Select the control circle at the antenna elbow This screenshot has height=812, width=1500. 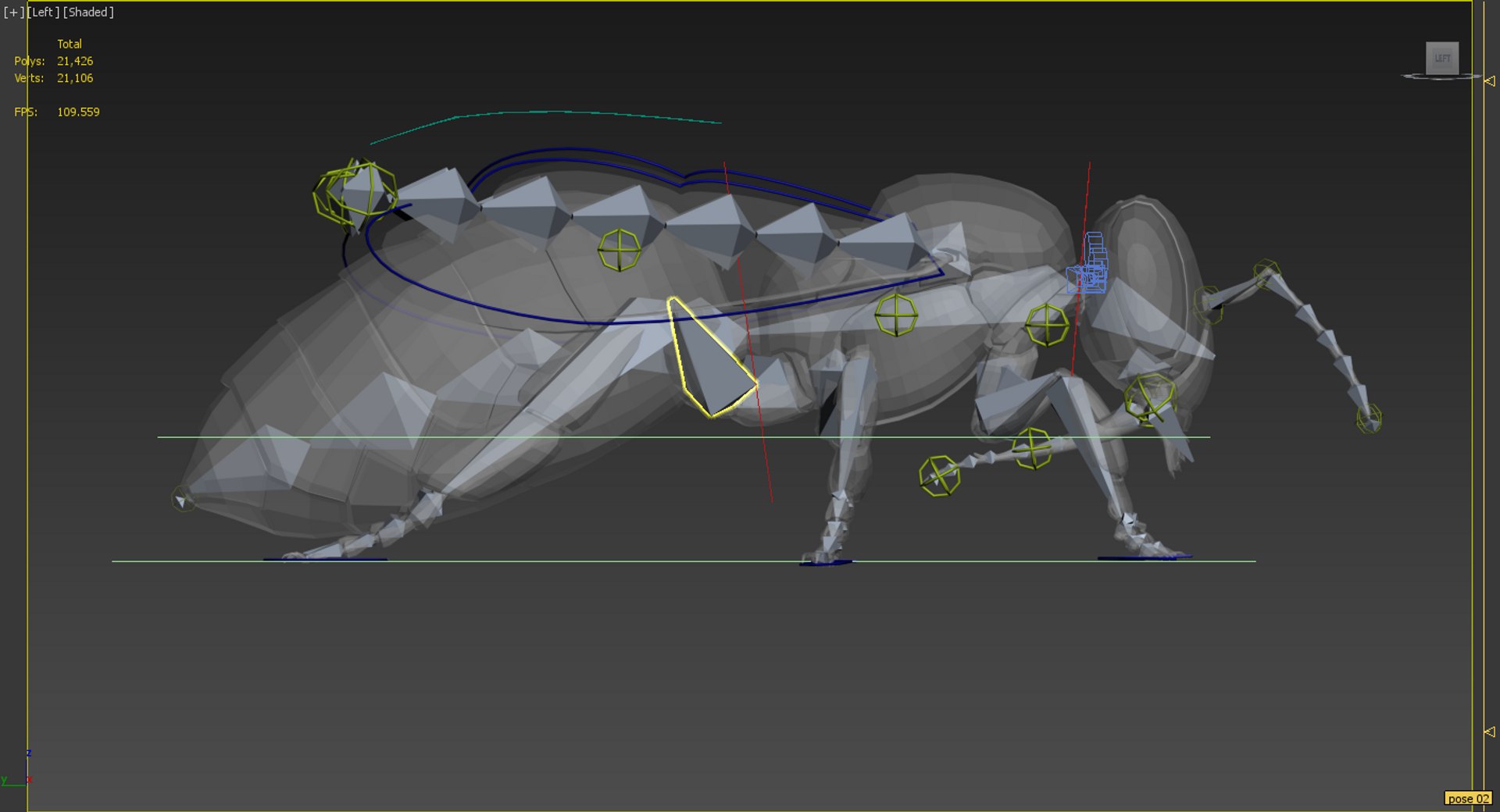[x=1266, y=272]
